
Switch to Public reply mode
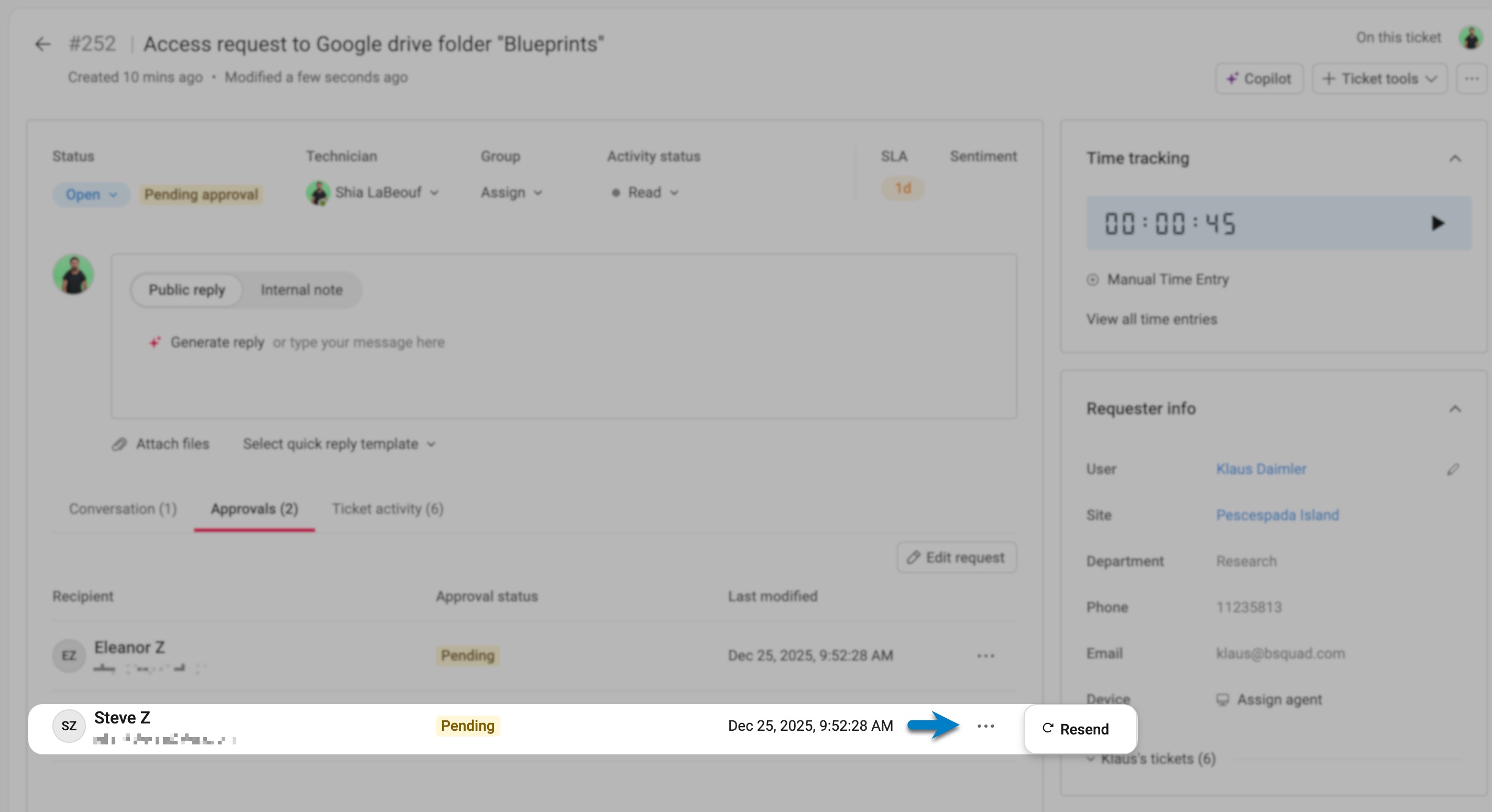186,290
